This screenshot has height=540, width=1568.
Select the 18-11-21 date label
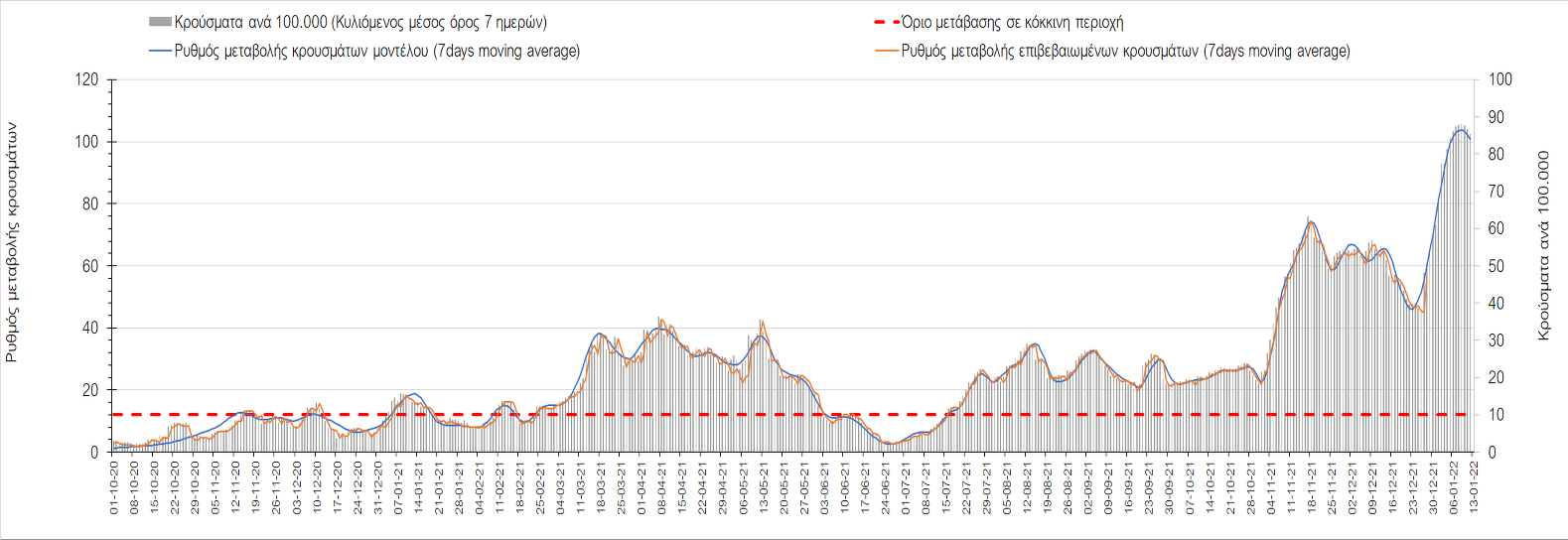click(1312, 486)
